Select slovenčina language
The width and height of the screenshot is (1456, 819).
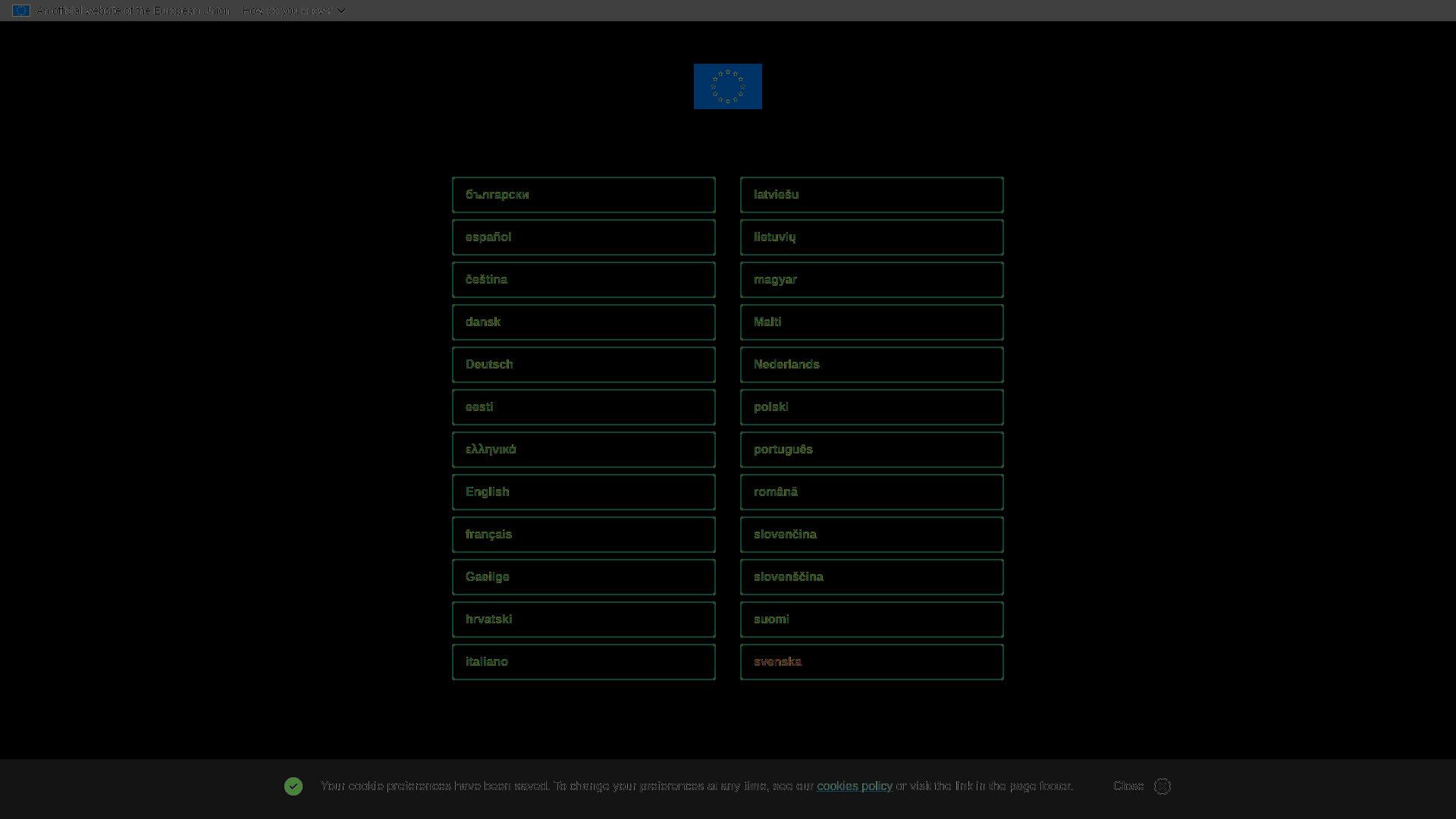pos(872,535)
